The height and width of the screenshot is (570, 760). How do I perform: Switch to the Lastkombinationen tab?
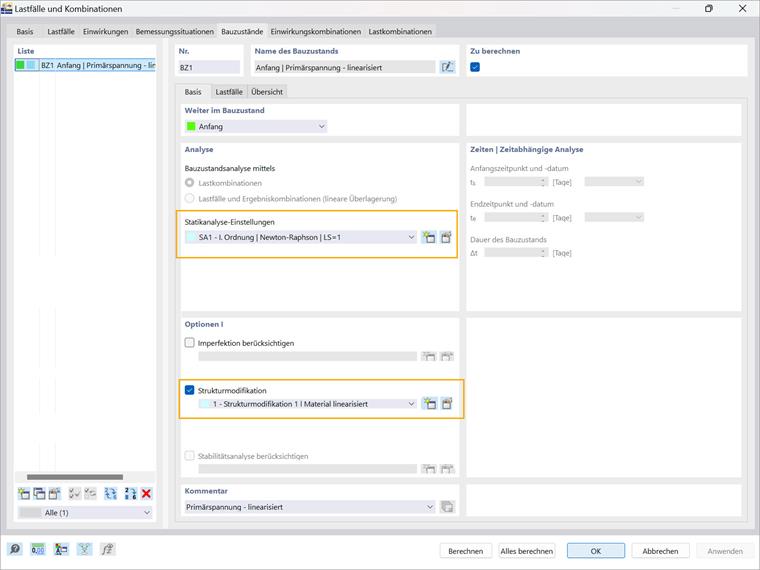400,32
